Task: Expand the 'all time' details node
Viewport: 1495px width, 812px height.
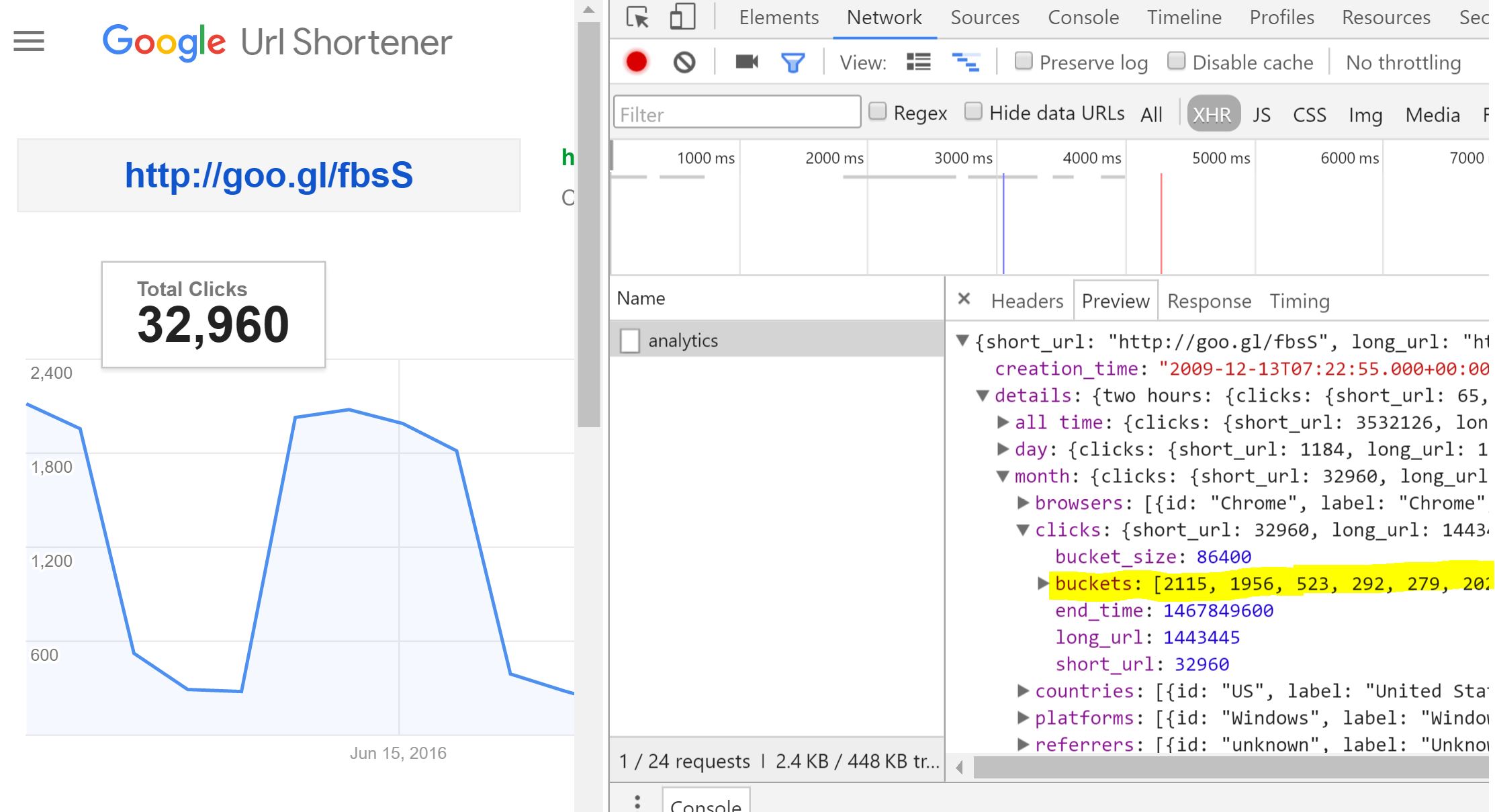Action: point(1002,422)
